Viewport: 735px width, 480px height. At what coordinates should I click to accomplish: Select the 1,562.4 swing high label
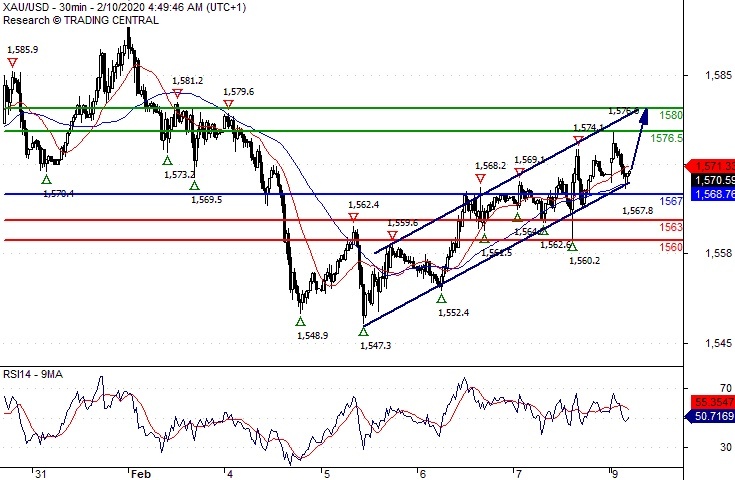point(364,205)
